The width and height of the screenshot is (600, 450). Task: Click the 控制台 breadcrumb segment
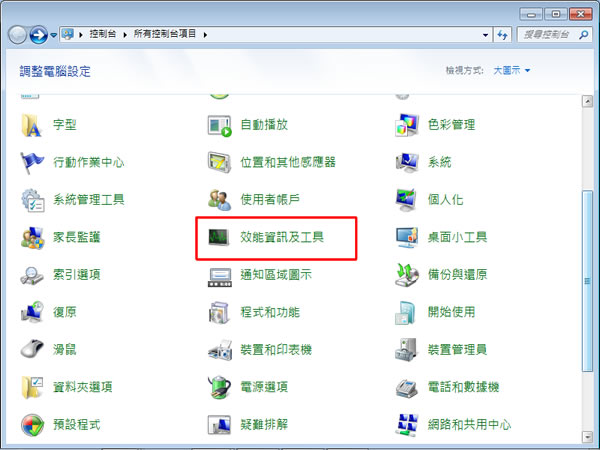(x=103, y=34)
